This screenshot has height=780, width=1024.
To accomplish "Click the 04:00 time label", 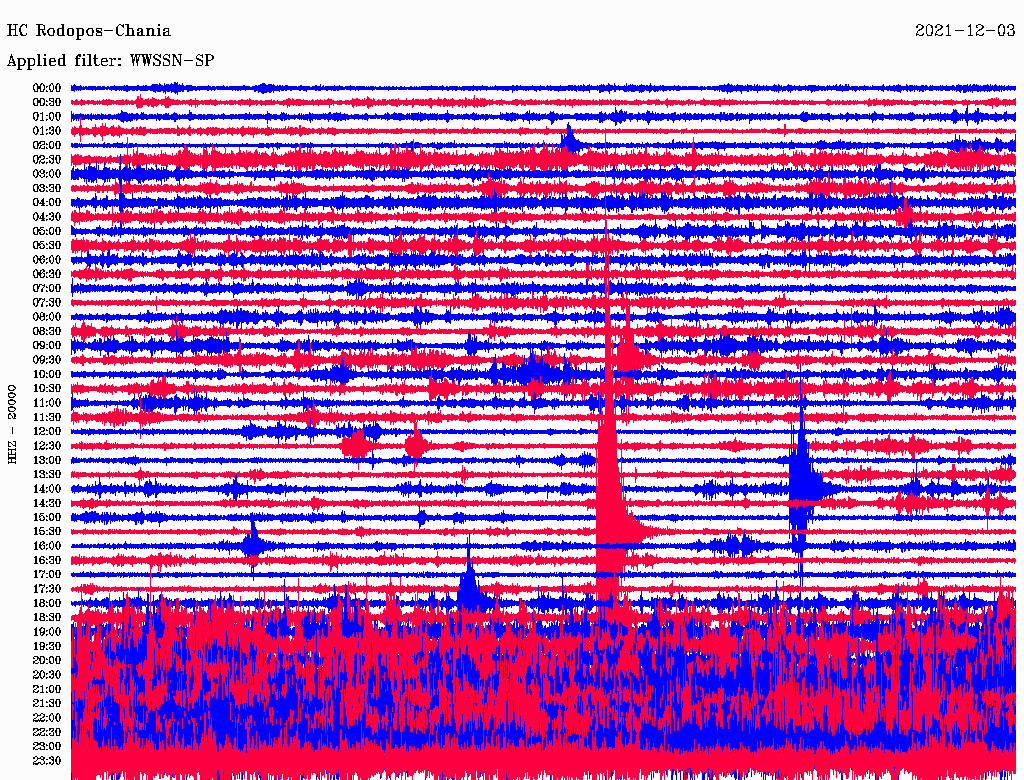I will (x=47, y=203).
